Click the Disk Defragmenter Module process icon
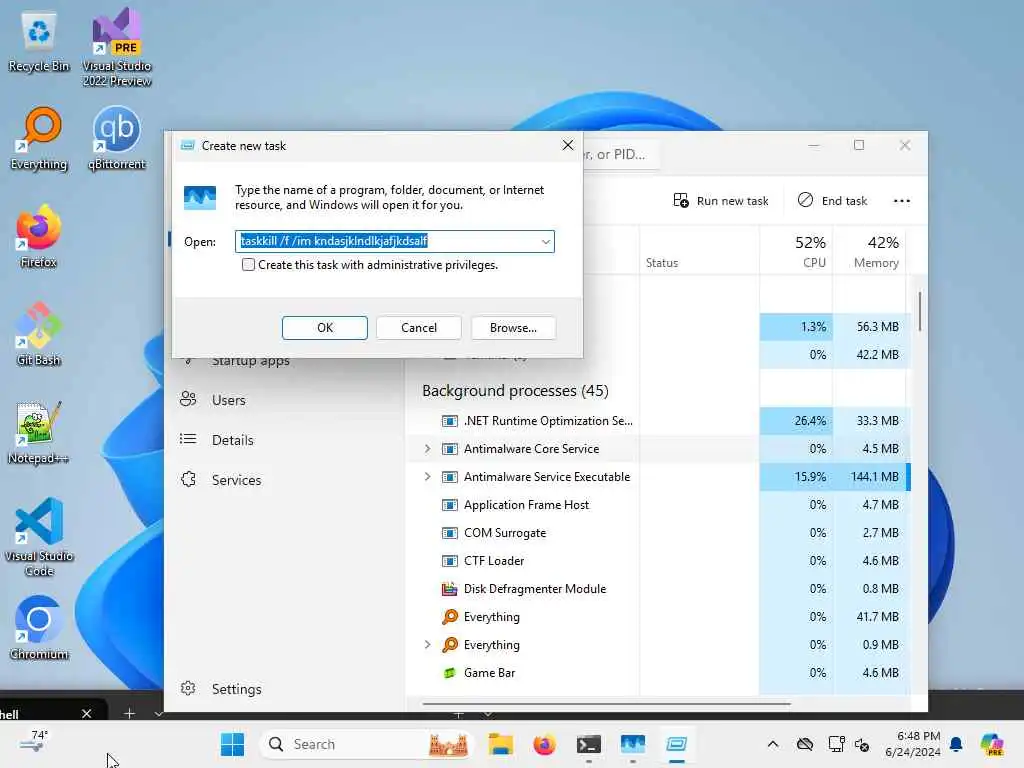Image resolution: width=1024 pixels, height=768 pixels. pos(449,588)
